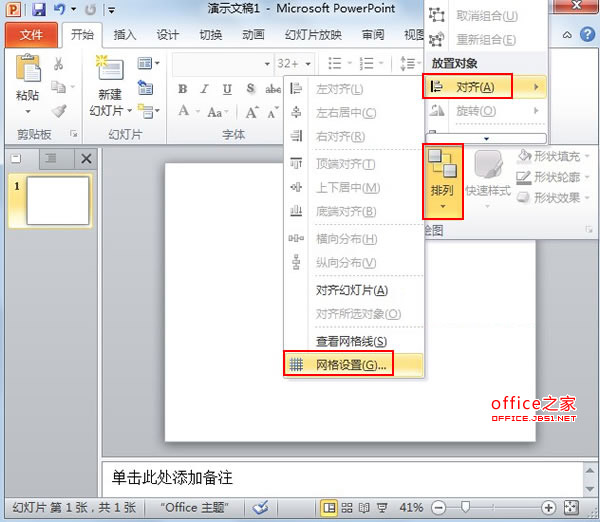
Task: Toggle bold formatting
Action: [x=183, y=88]
